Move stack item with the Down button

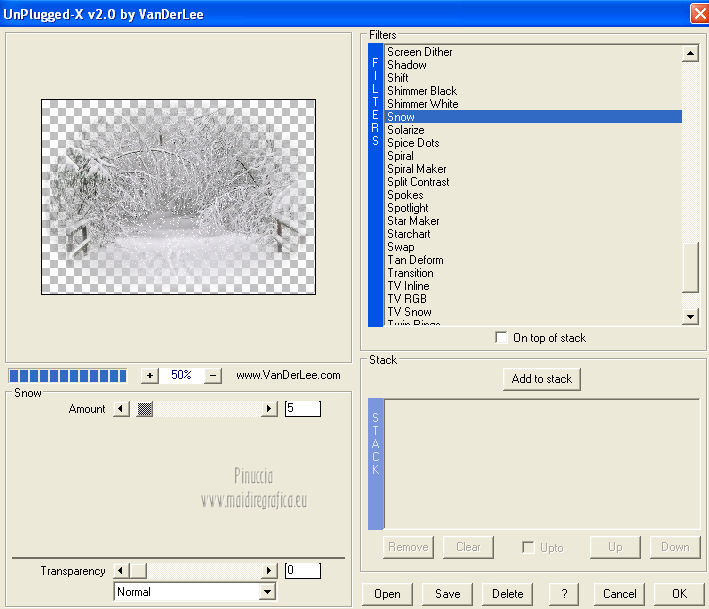pos(675,547)
